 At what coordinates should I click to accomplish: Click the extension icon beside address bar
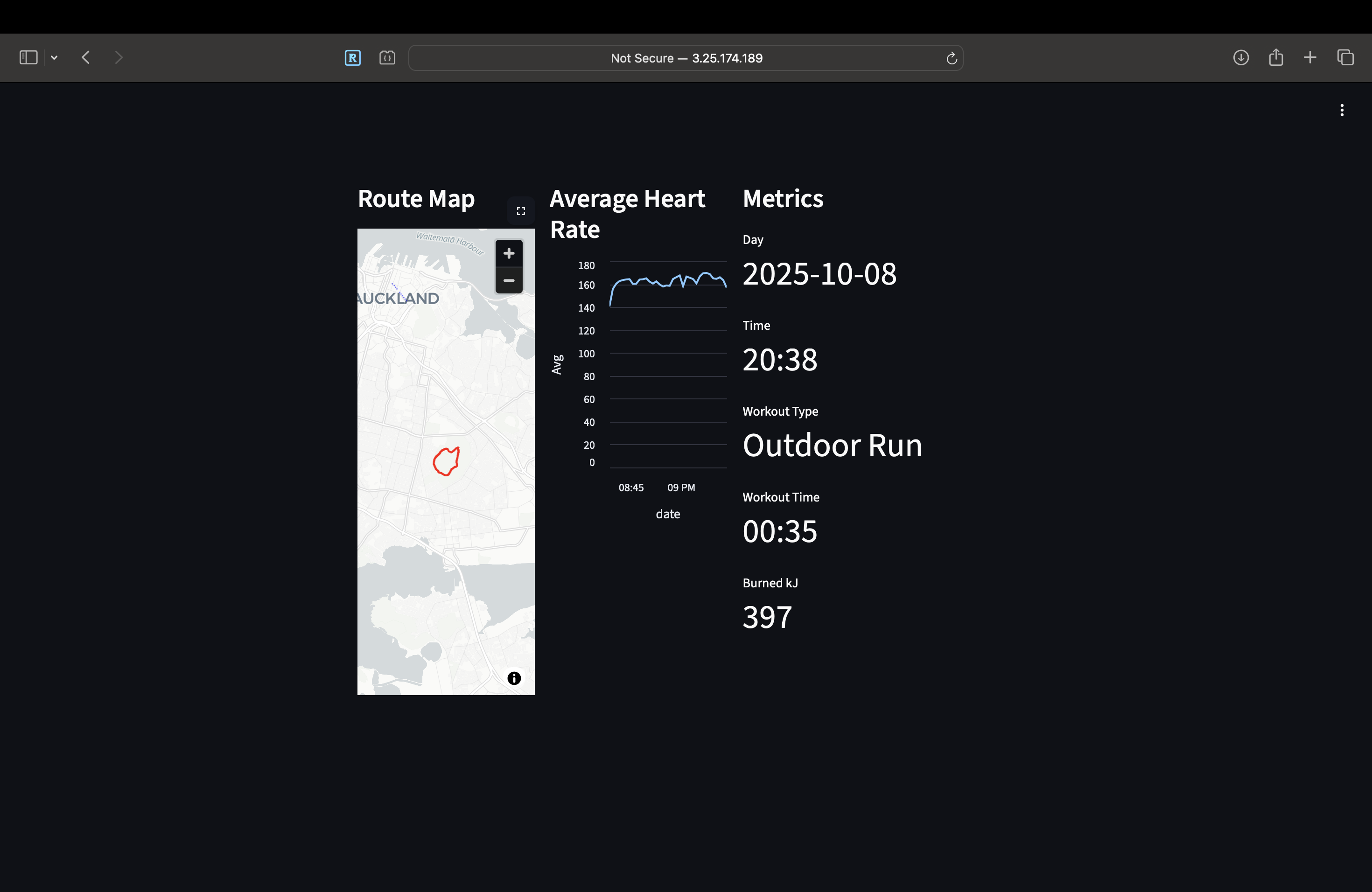(x=387, y=58)
